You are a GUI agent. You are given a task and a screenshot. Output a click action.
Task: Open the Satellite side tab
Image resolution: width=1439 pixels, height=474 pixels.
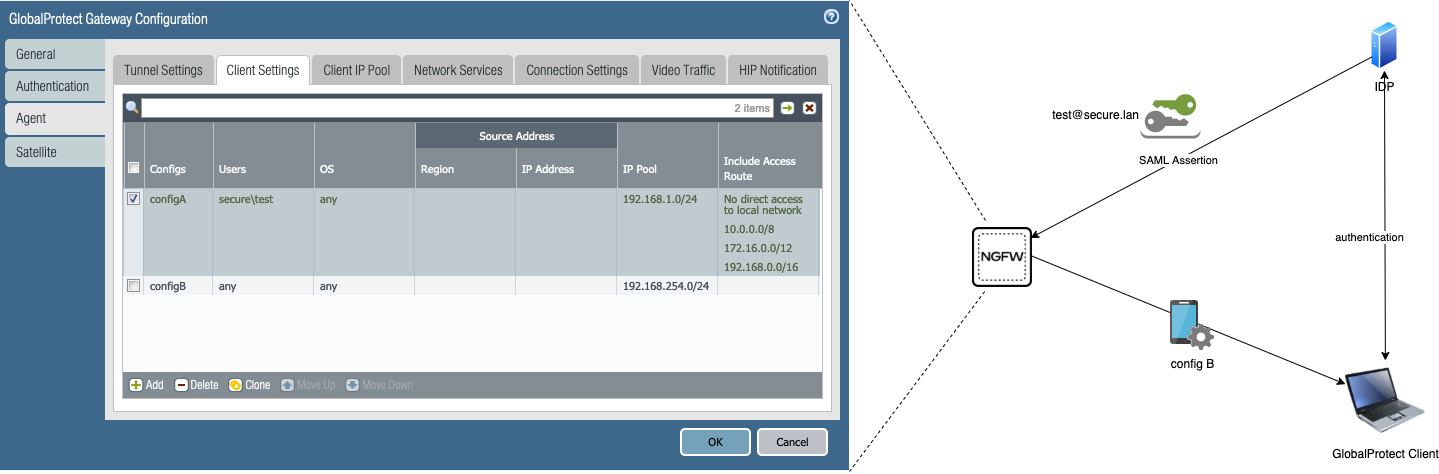pos(55,151)
